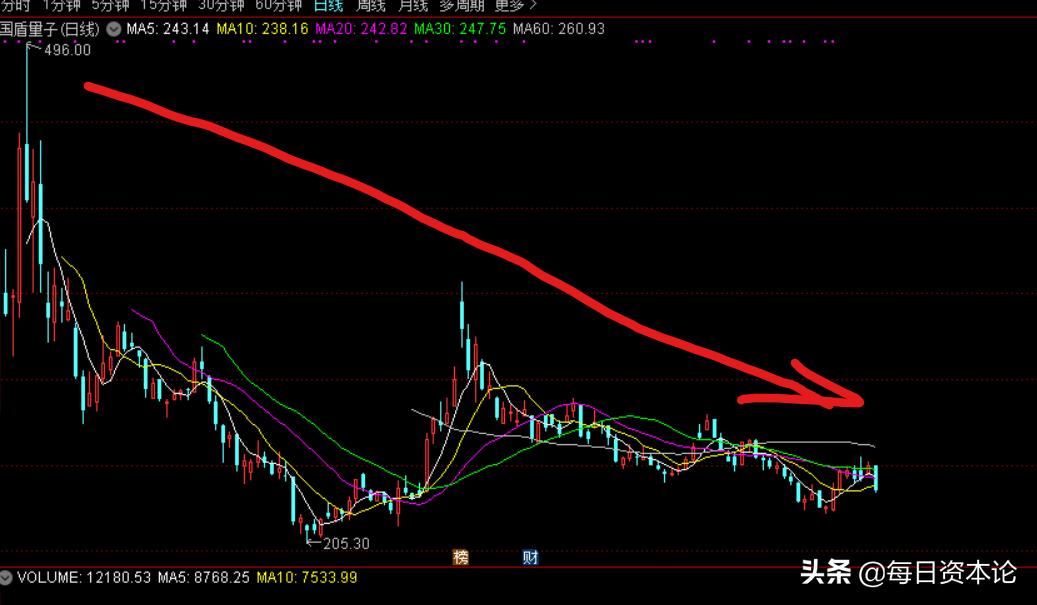Select the 1分钟 period tab
This screenshot has width=1037, height=605.
pos(60,6)
